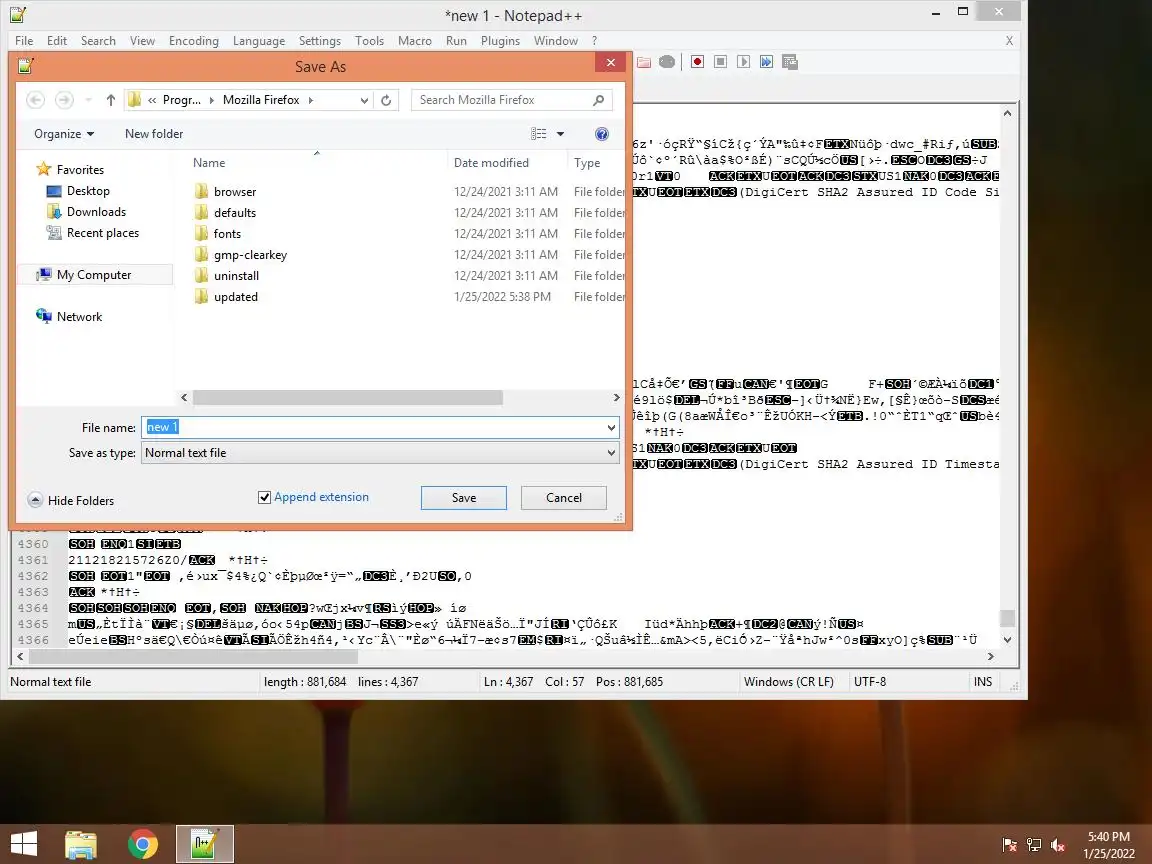1152x864 pixels.
Task: Expand the File name dropdown
Action: click(x=611, y=428)
